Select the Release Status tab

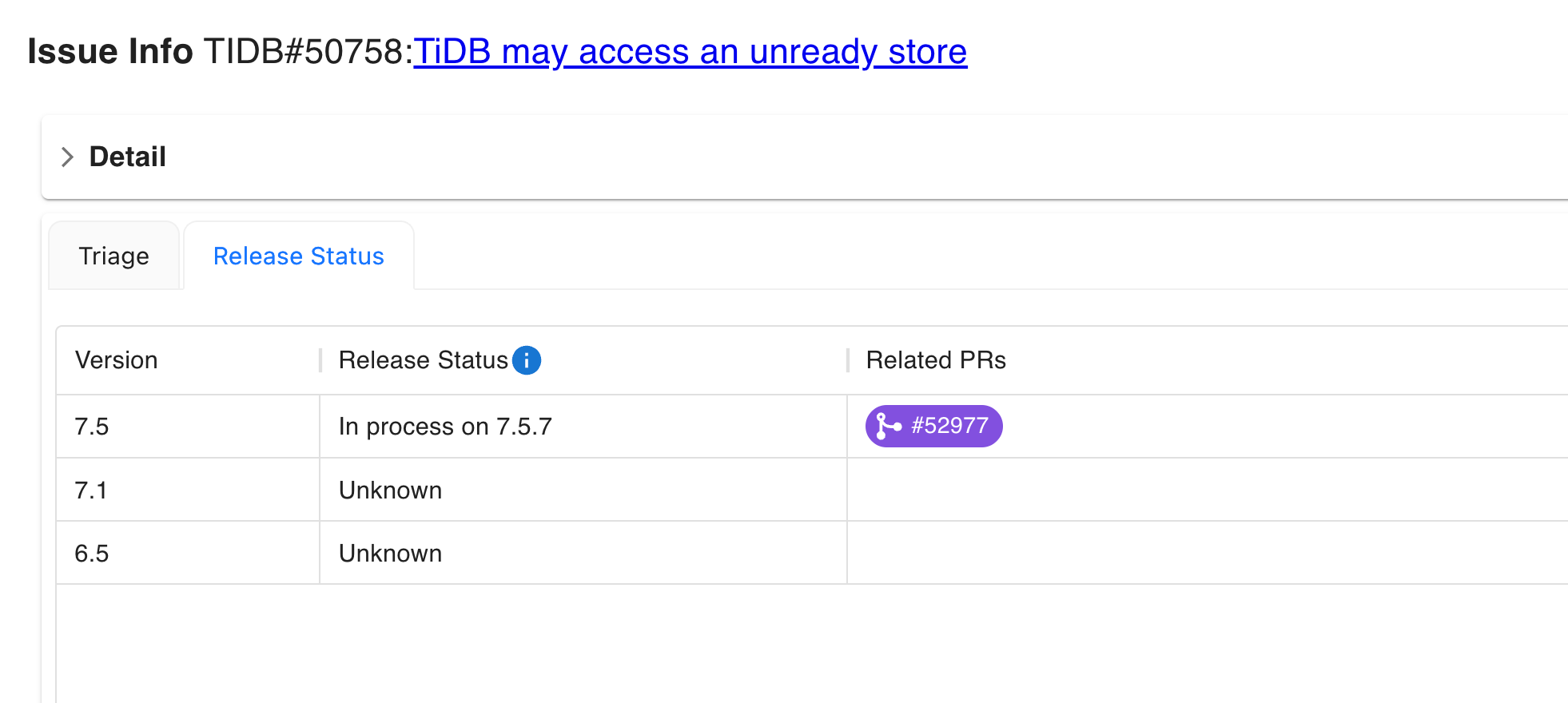coord(298,256)
